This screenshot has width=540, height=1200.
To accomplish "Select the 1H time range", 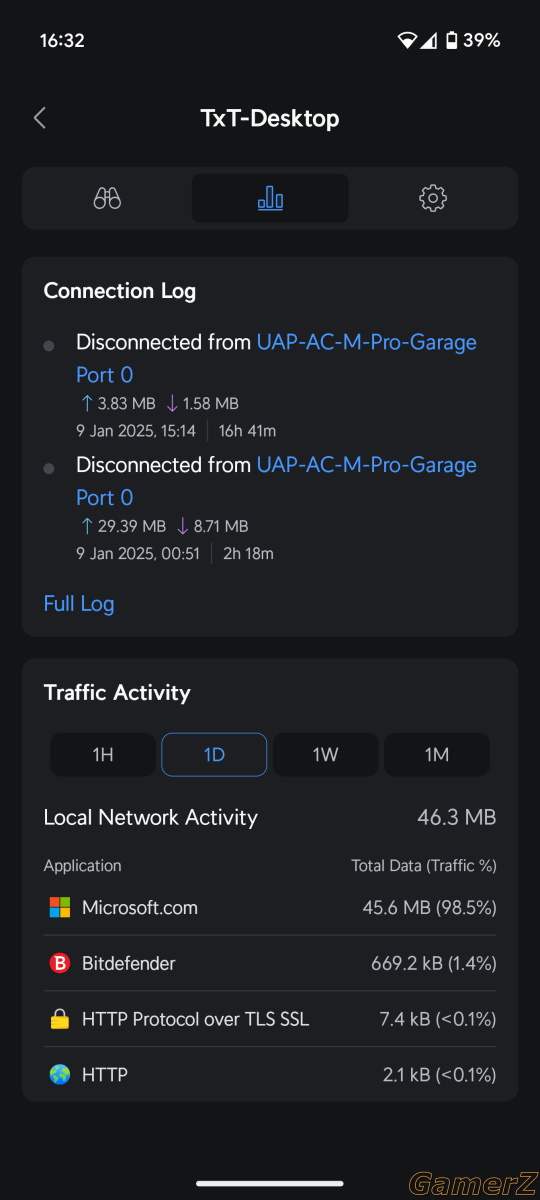I will coord(103,755).
